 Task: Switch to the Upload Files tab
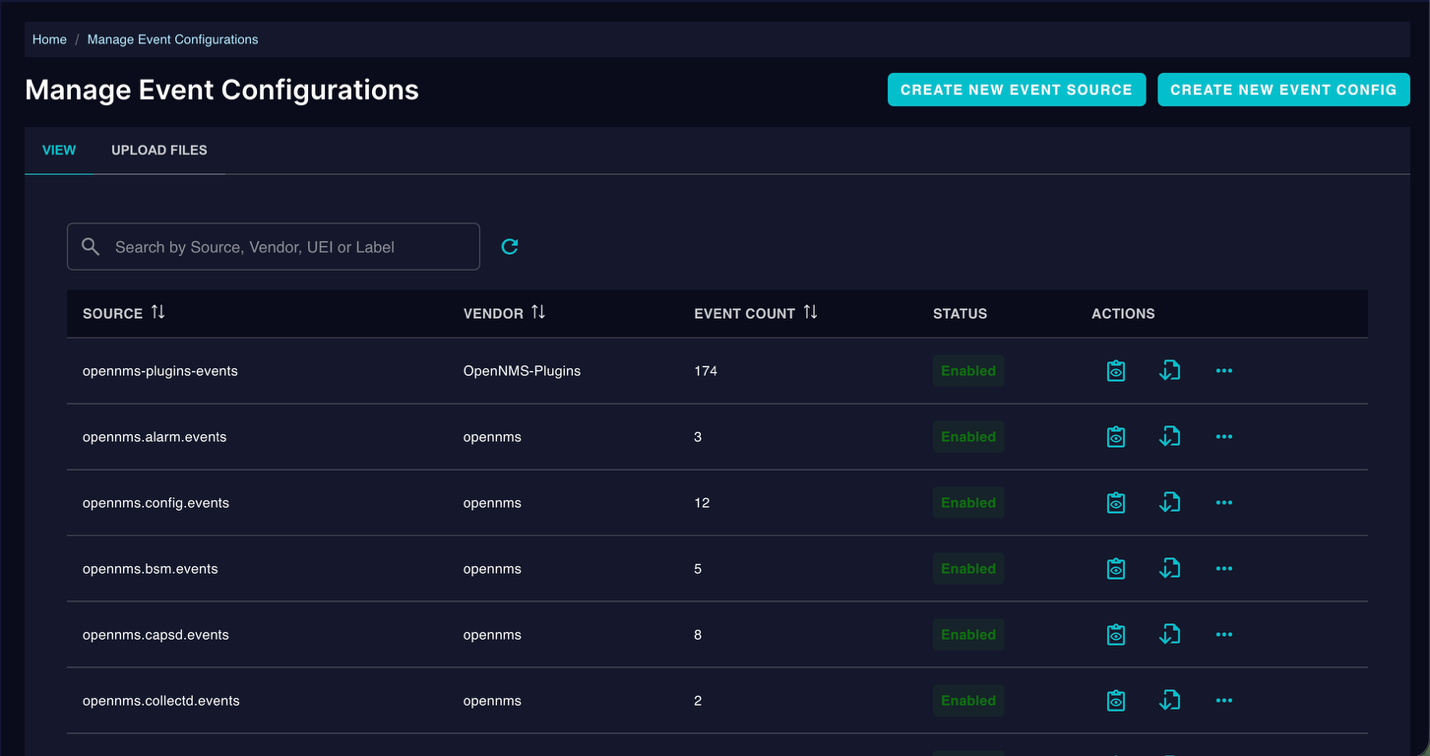coord(159,150)
